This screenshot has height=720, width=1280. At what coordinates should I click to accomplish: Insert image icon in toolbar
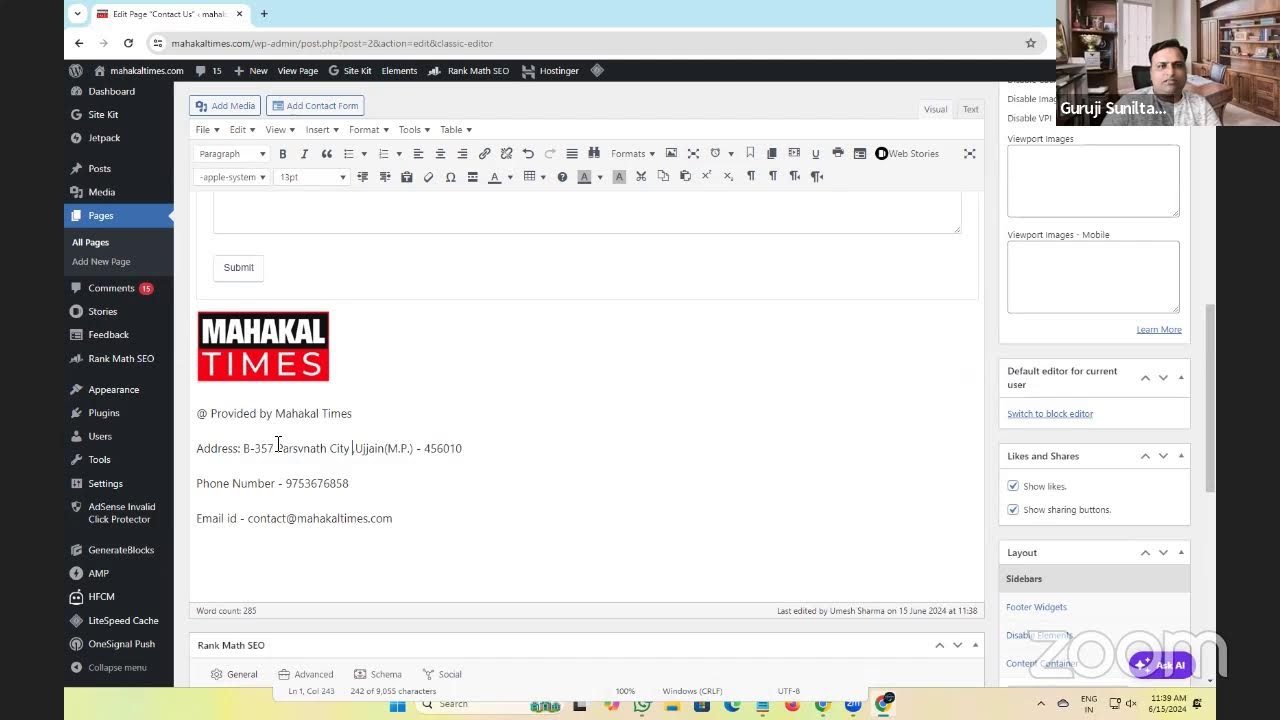click(x=671, y=154)
